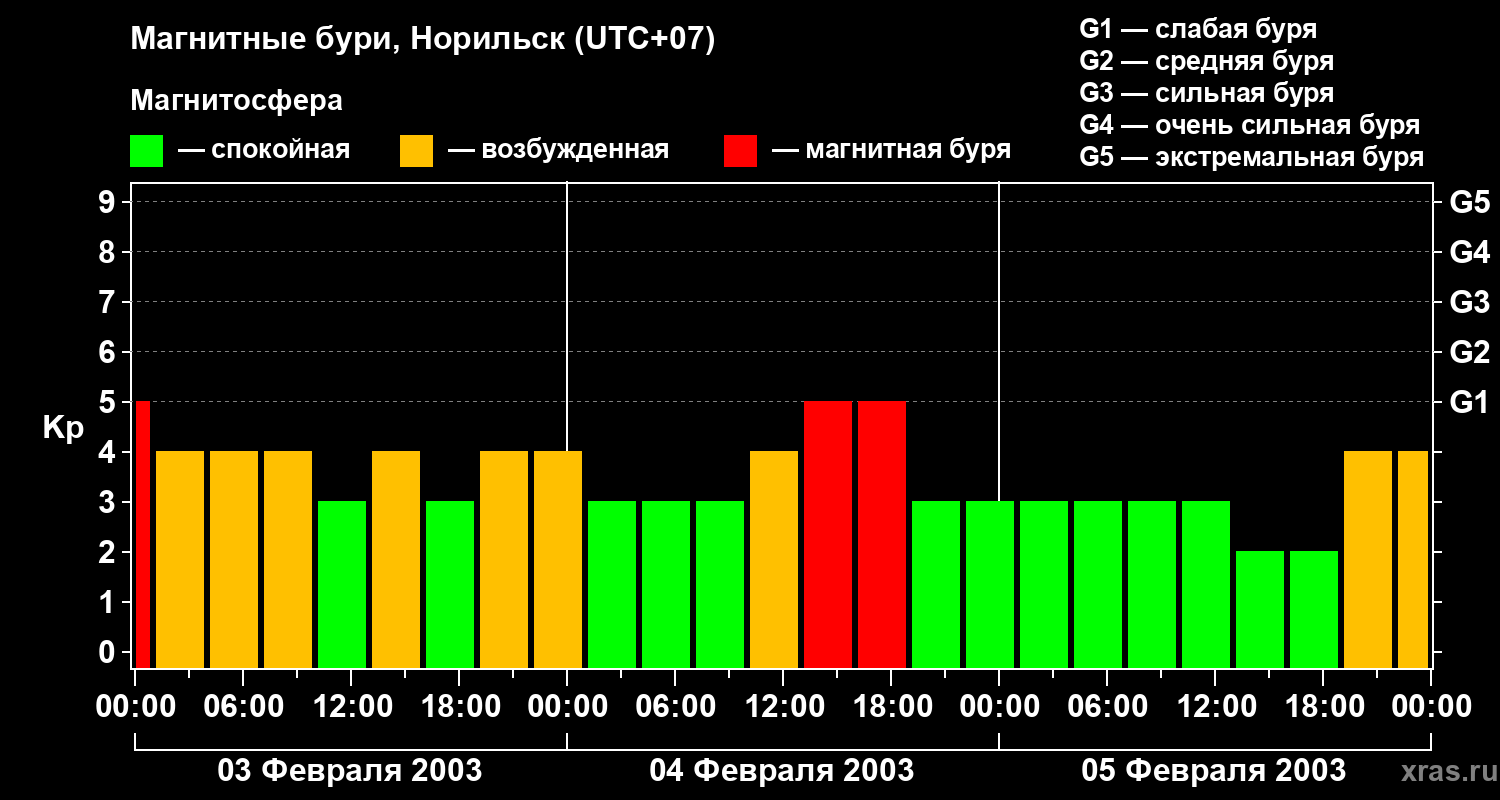The width and height of the screenshot is (1500, 800).
Task: Click the Kp axis value 9
Action: (x=109, y=202)
